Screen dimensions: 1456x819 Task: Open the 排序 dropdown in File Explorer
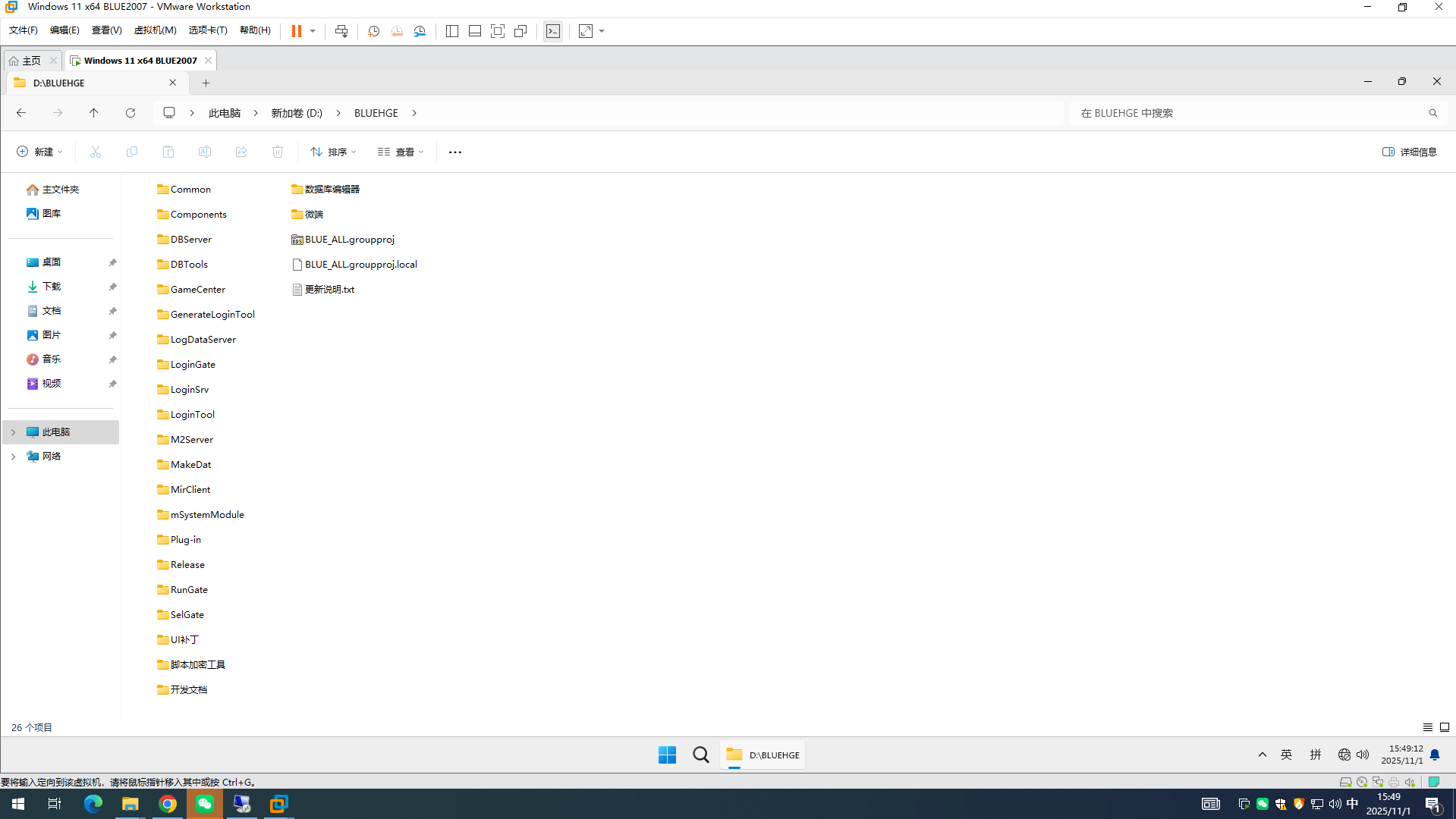(332, 152)
